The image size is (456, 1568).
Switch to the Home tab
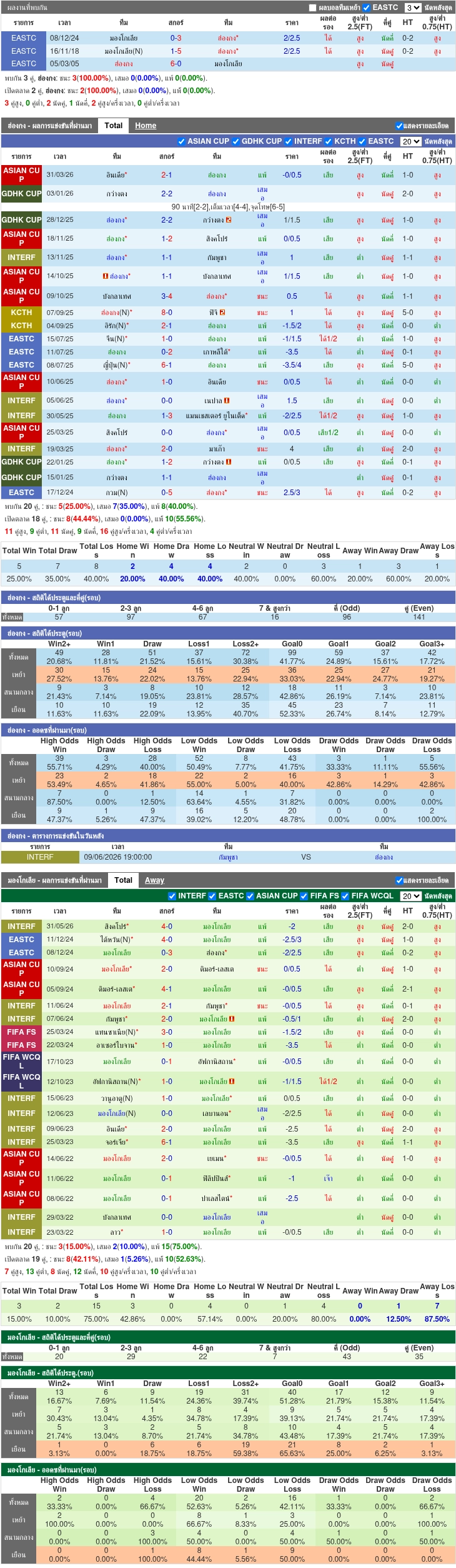146,126
